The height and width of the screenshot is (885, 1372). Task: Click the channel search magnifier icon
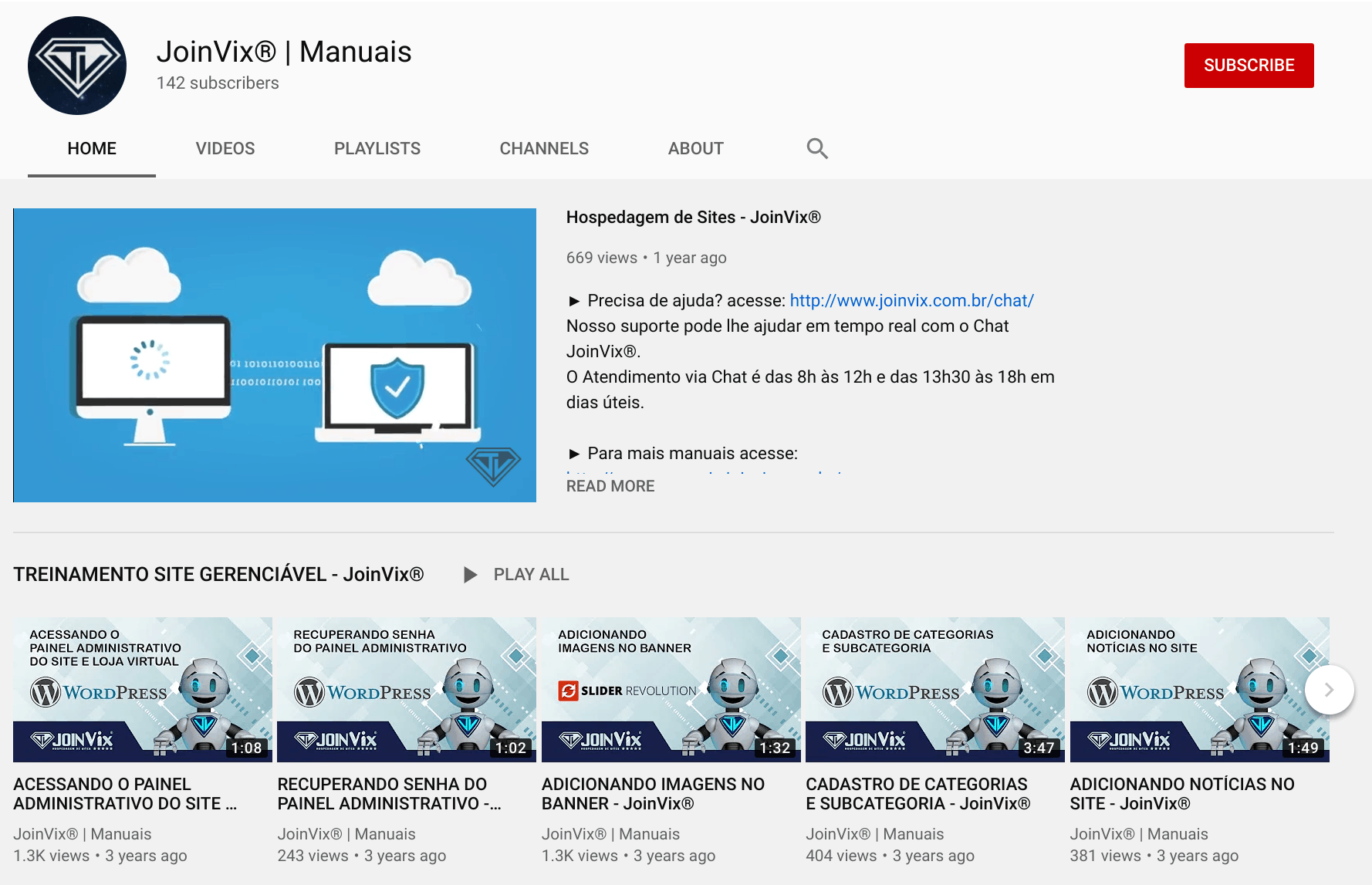817,148
